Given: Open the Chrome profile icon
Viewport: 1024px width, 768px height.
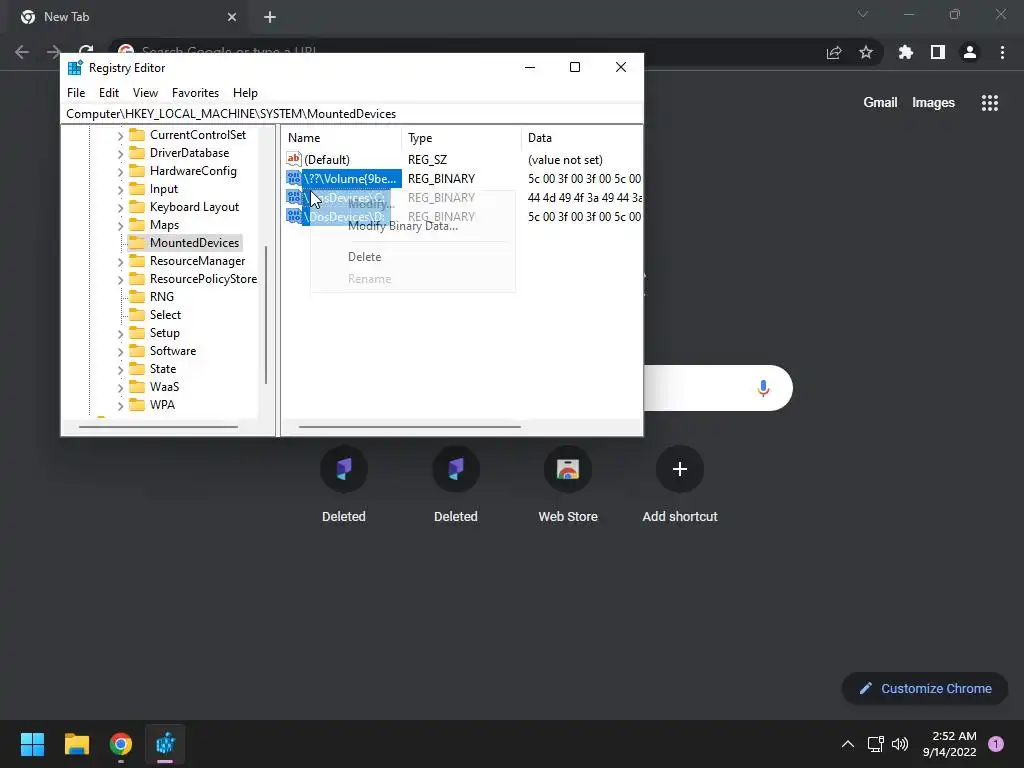Looking at the screenshot, I should pos(970,52).
